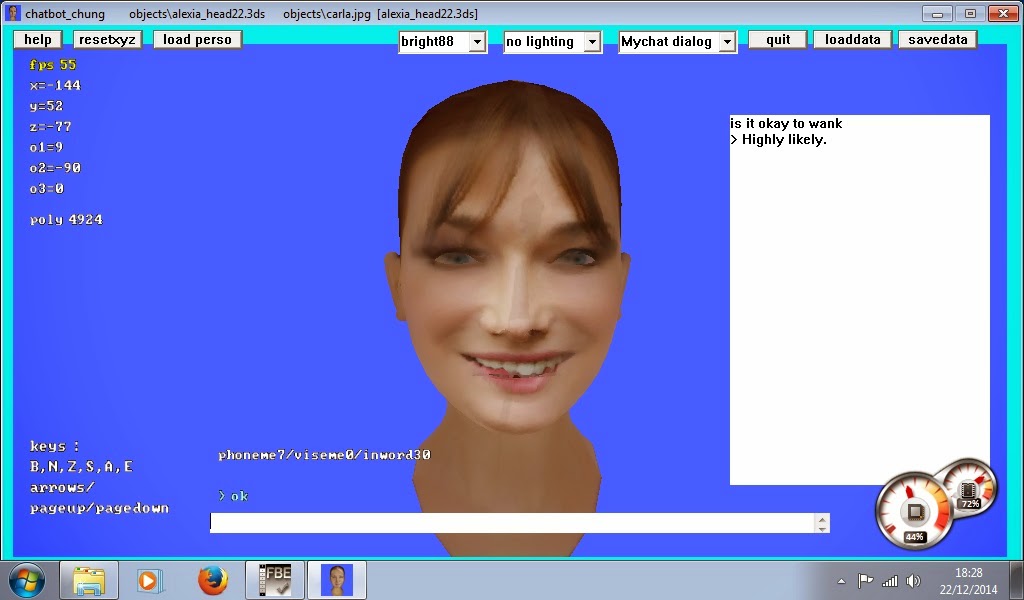Image resolution: width=1024 pixels, height=600 pixels.
Task: Focus the chat text input field
Action: pos(513,523)
